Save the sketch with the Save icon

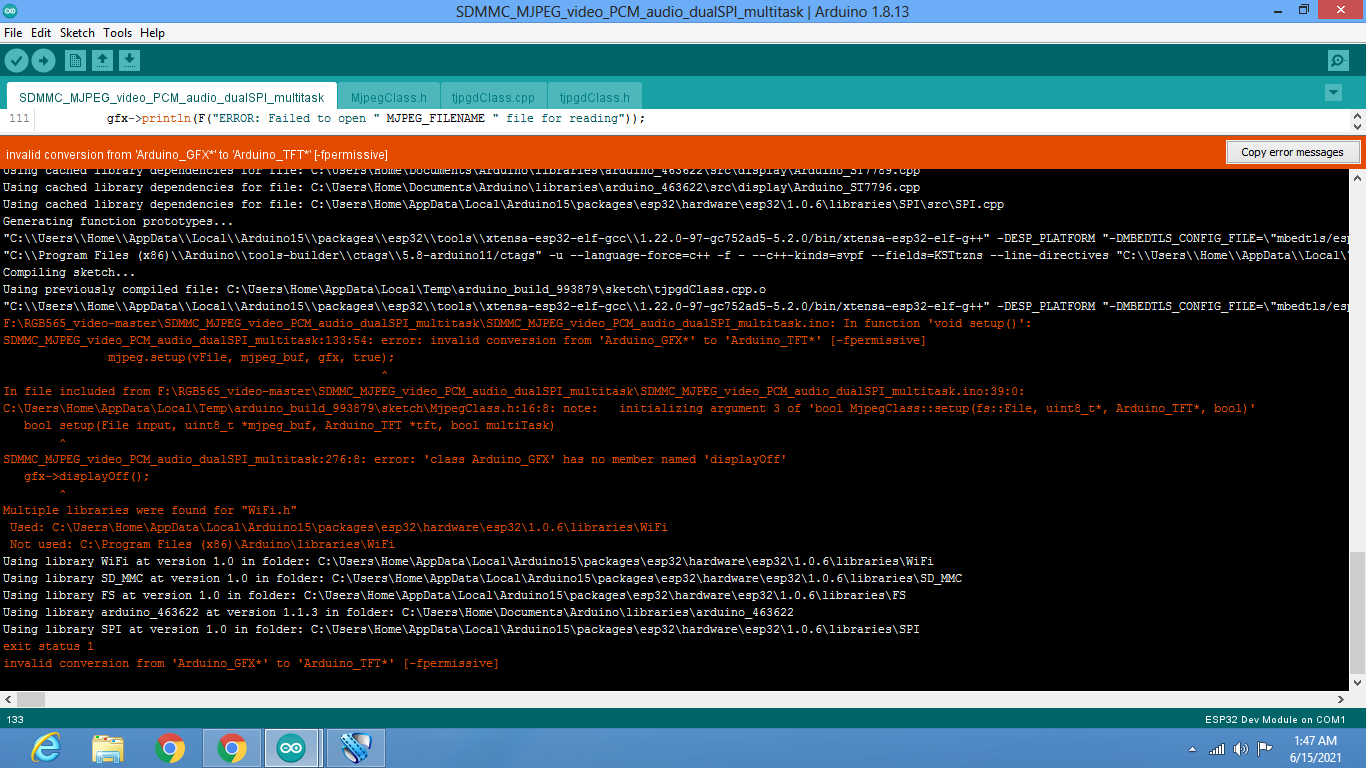pos(129,60)
